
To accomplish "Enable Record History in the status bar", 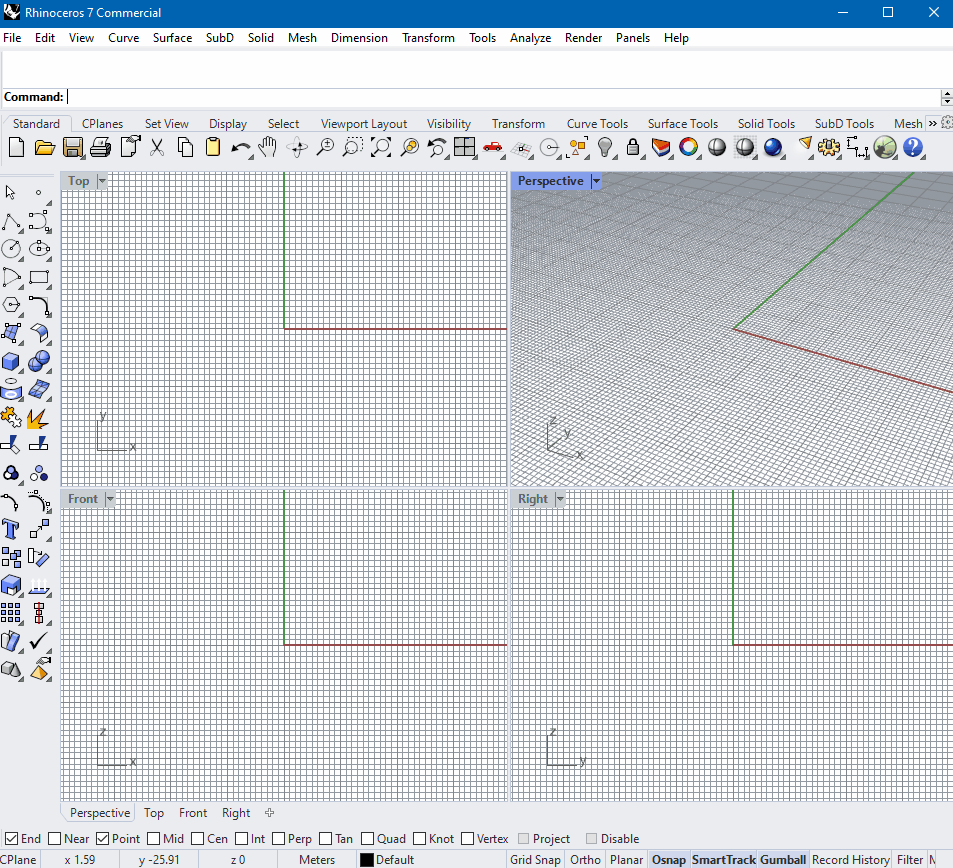I will coord(850,859).
